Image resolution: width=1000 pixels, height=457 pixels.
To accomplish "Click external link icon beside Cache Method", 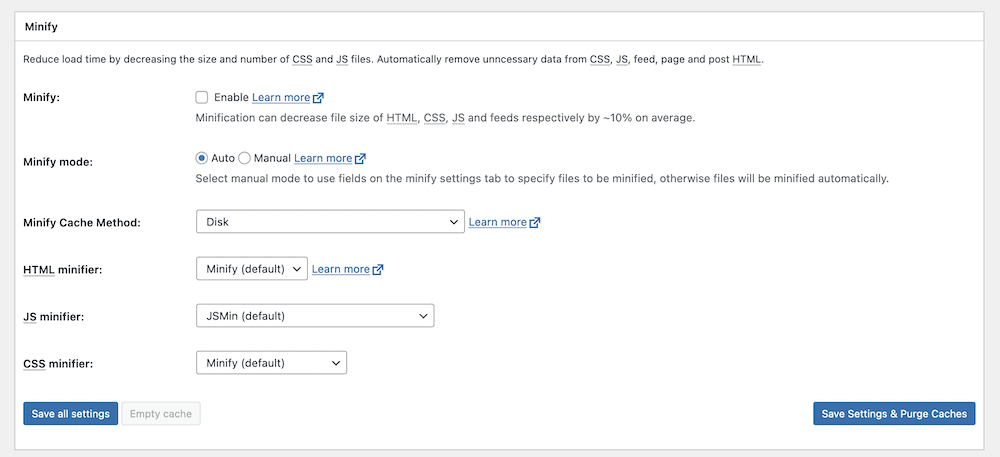I will pos(535,222).
